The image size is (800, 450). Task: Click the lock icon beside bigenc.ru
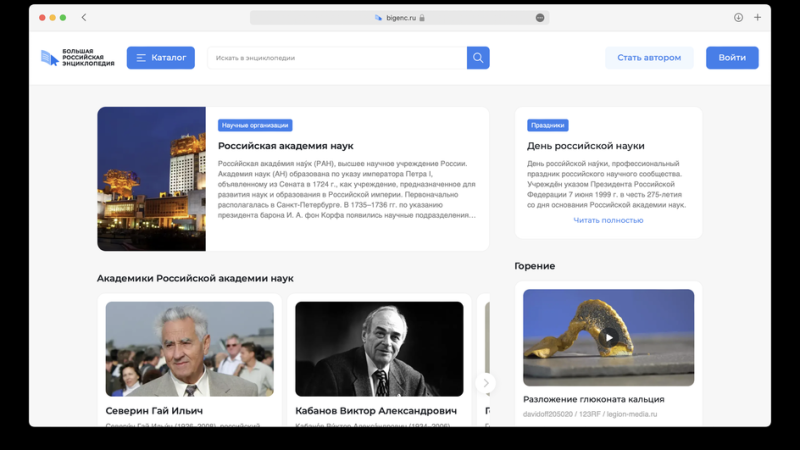[422, 18]
